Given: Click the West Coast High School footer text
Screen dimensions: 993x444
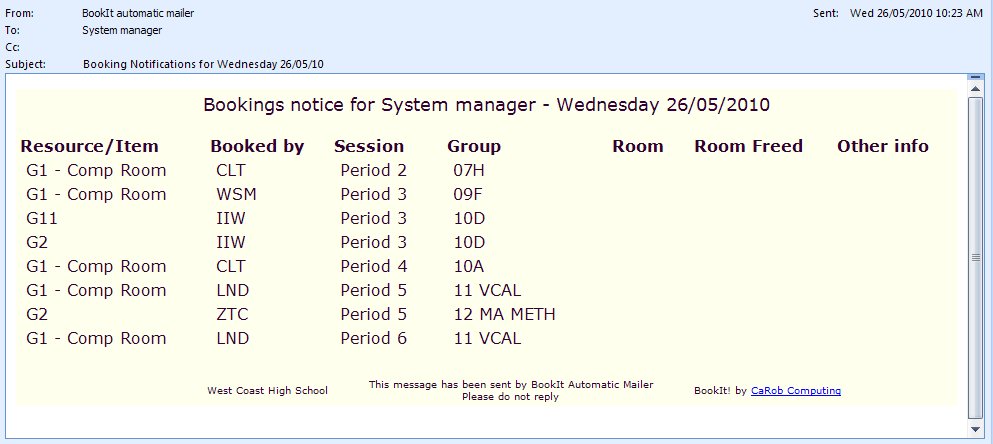Looking at the screenshot, I should (267, 391).
